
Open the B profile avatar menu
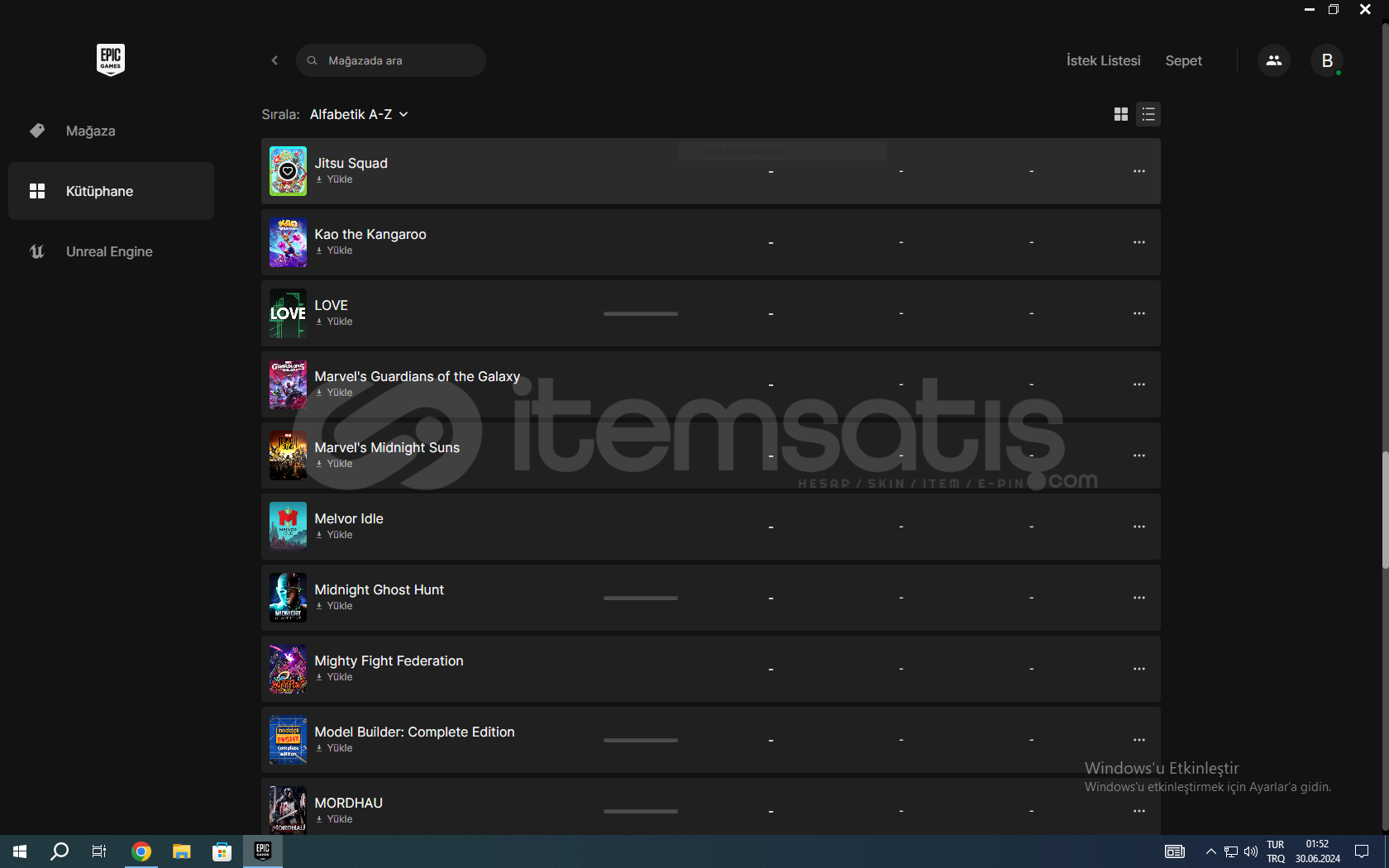pyautogui.click(x=1326, y=60)
